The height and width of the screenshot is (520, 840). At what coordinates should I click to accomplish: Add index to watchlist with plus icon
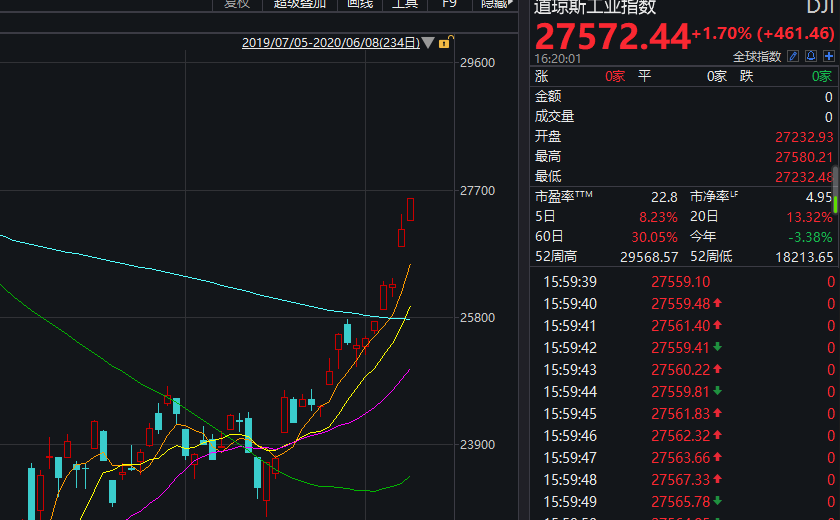click(829, 56)
